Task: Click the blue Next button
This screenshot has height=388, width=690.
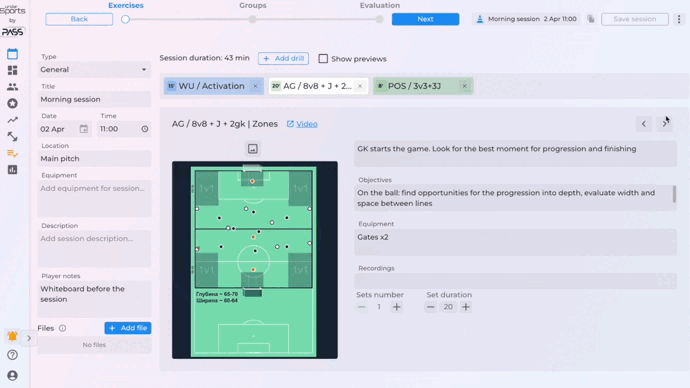Action: pyautogui.click(x=426, y=19)
